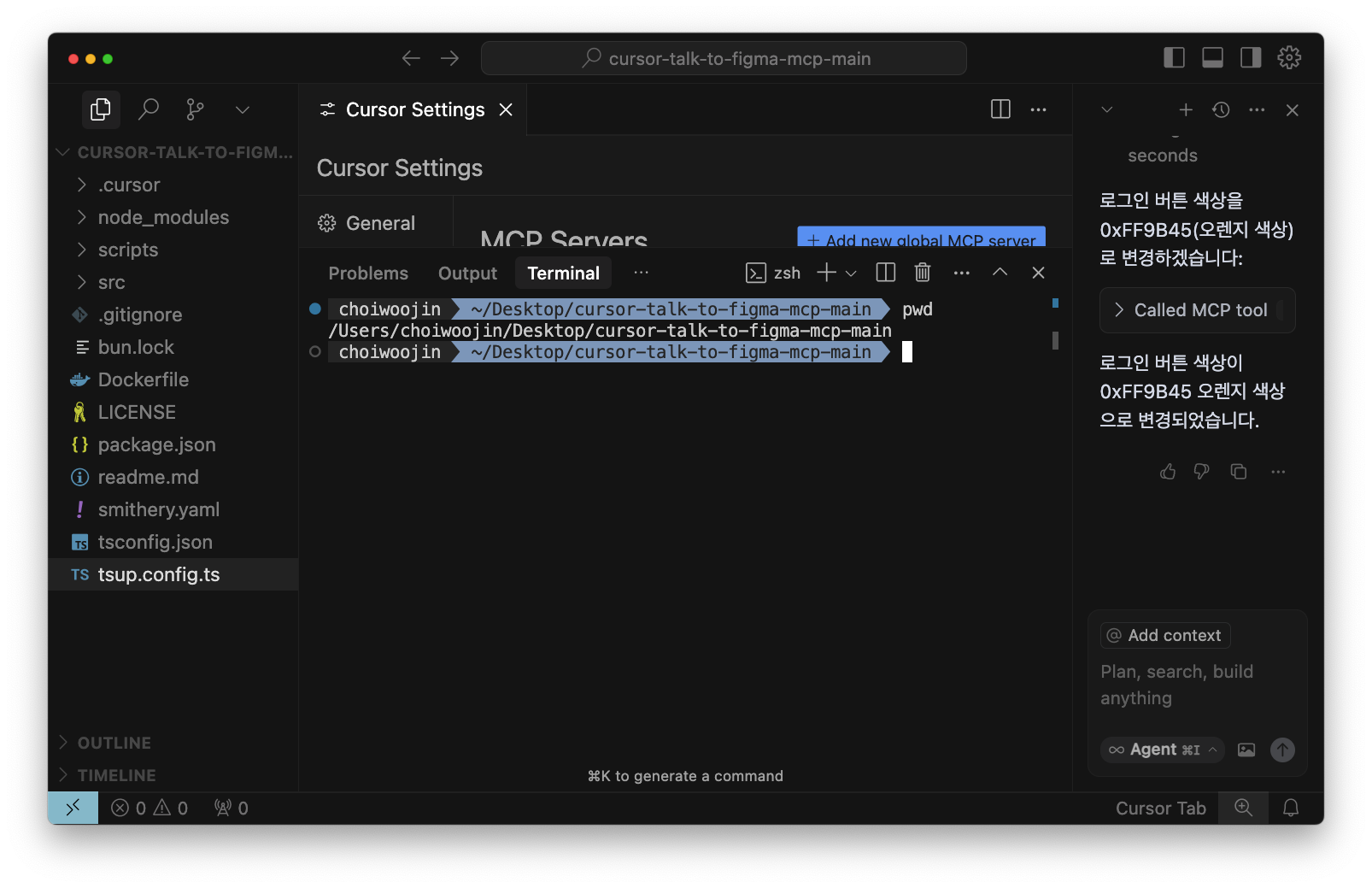Open editor more actions menu
Viewport: 1372px width, 888px height.
point(1038,109)
